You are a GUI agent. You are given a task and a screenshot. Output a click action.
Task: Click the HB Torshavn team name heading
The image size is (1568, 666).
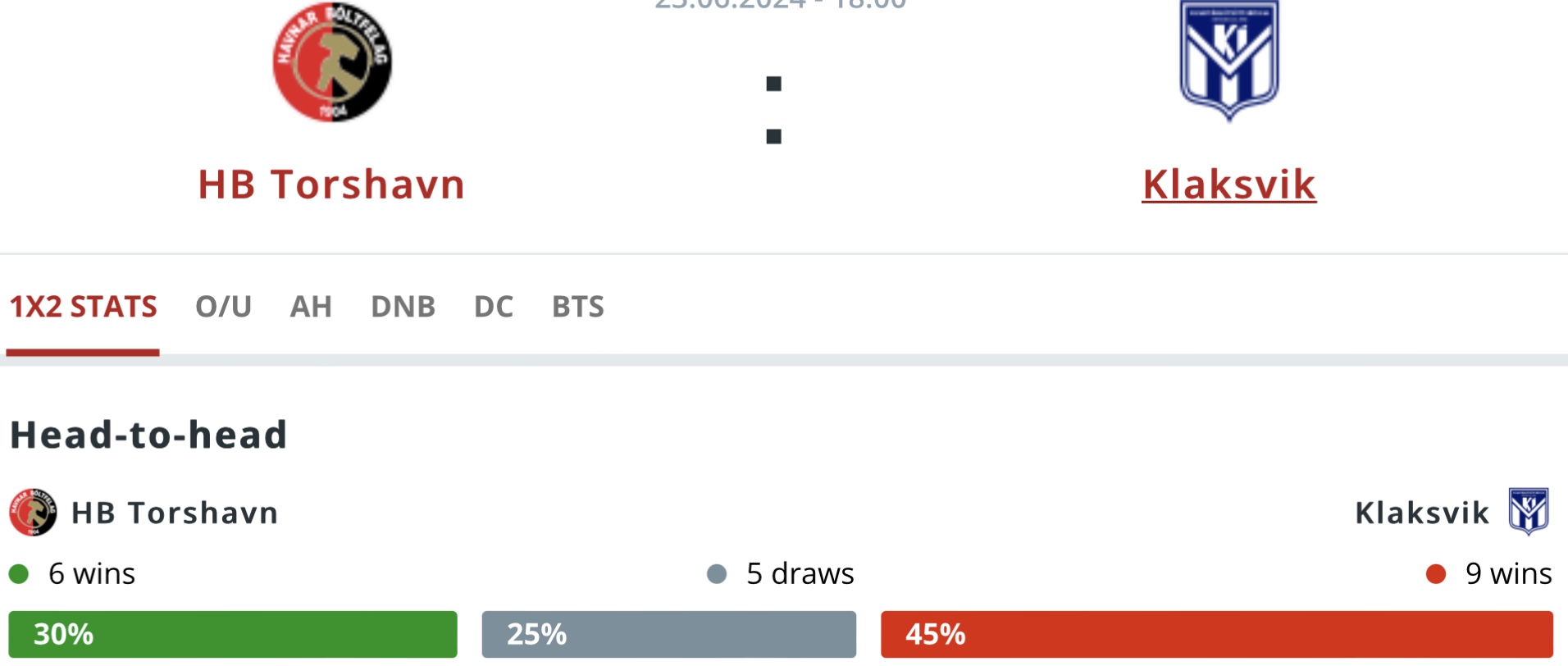331,185
